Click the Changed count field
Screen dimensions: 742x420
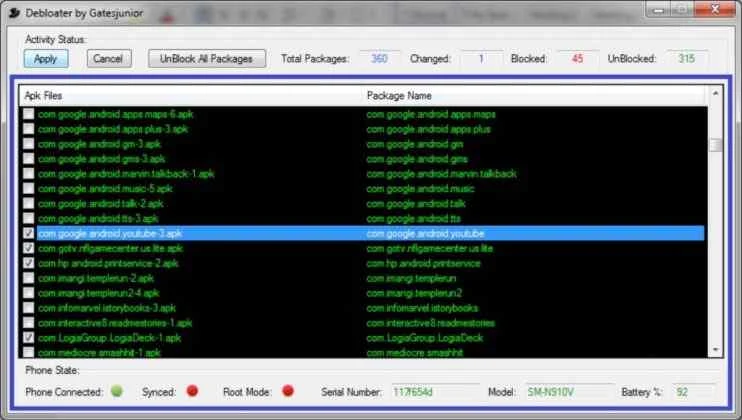pos(481,59)
